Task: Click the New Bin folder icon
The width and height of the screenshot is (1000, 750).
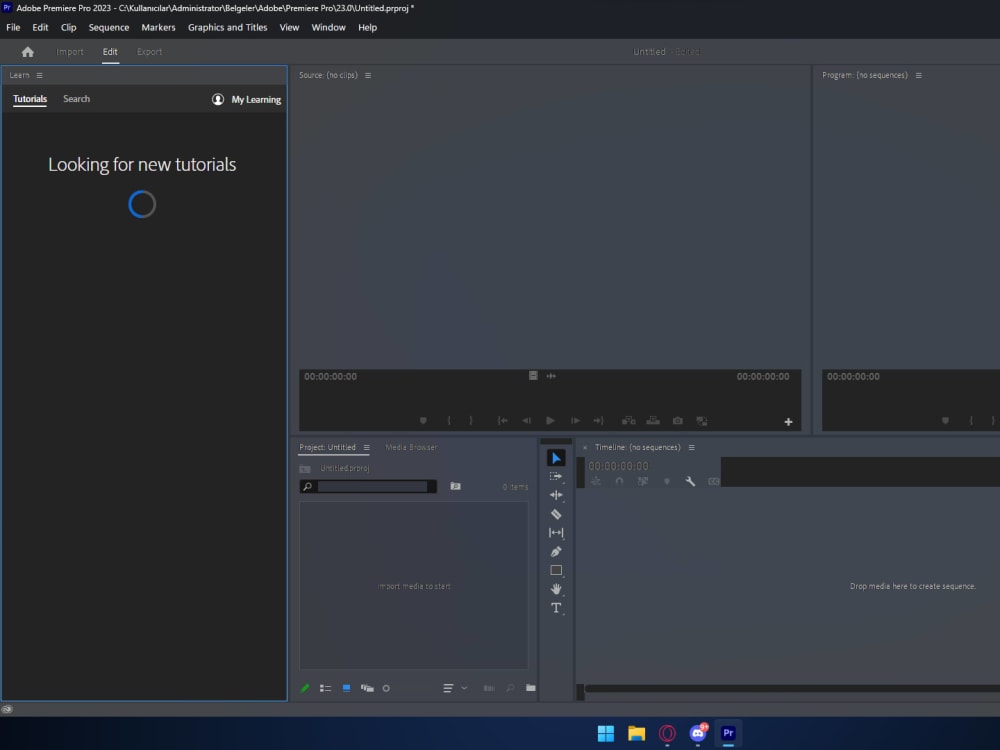Action: (x=531, y=688)
